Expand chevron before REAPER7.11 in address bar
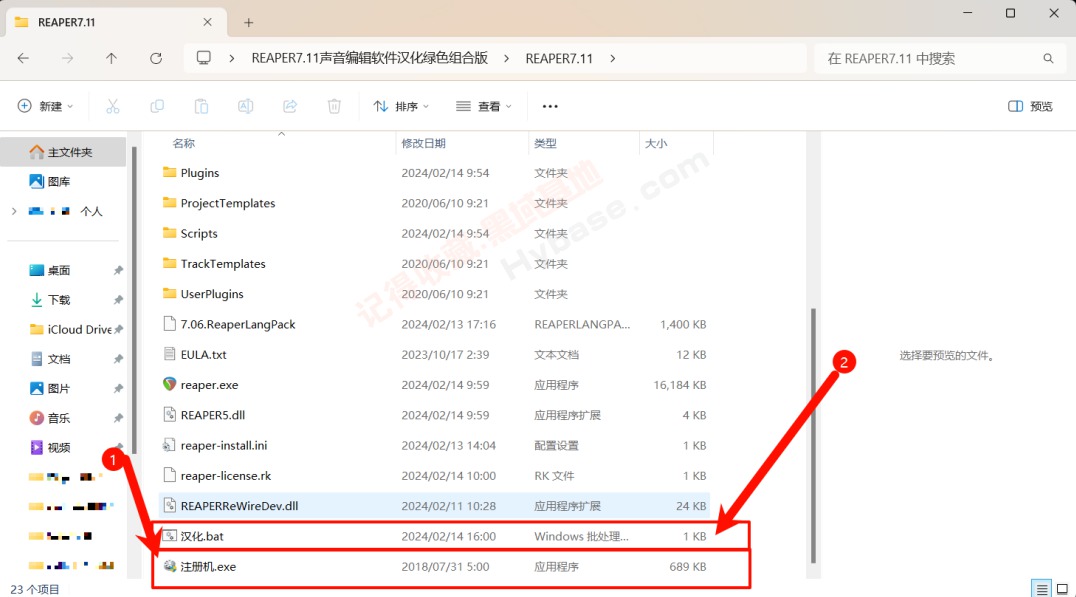This screenshot has height=597, width=1076. (x=506, y=58)
